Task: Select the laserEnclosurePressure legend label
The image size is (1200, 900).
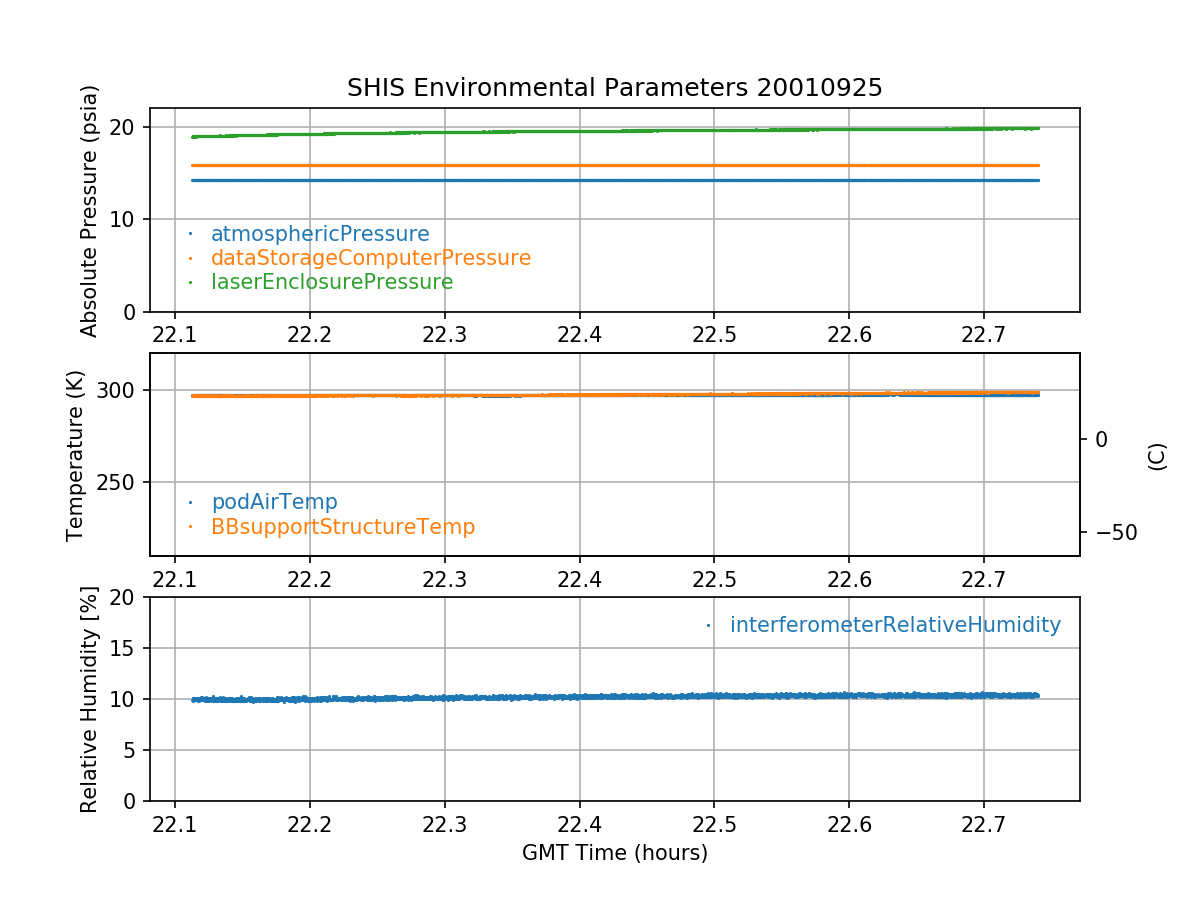Action: tap(331, 282)
